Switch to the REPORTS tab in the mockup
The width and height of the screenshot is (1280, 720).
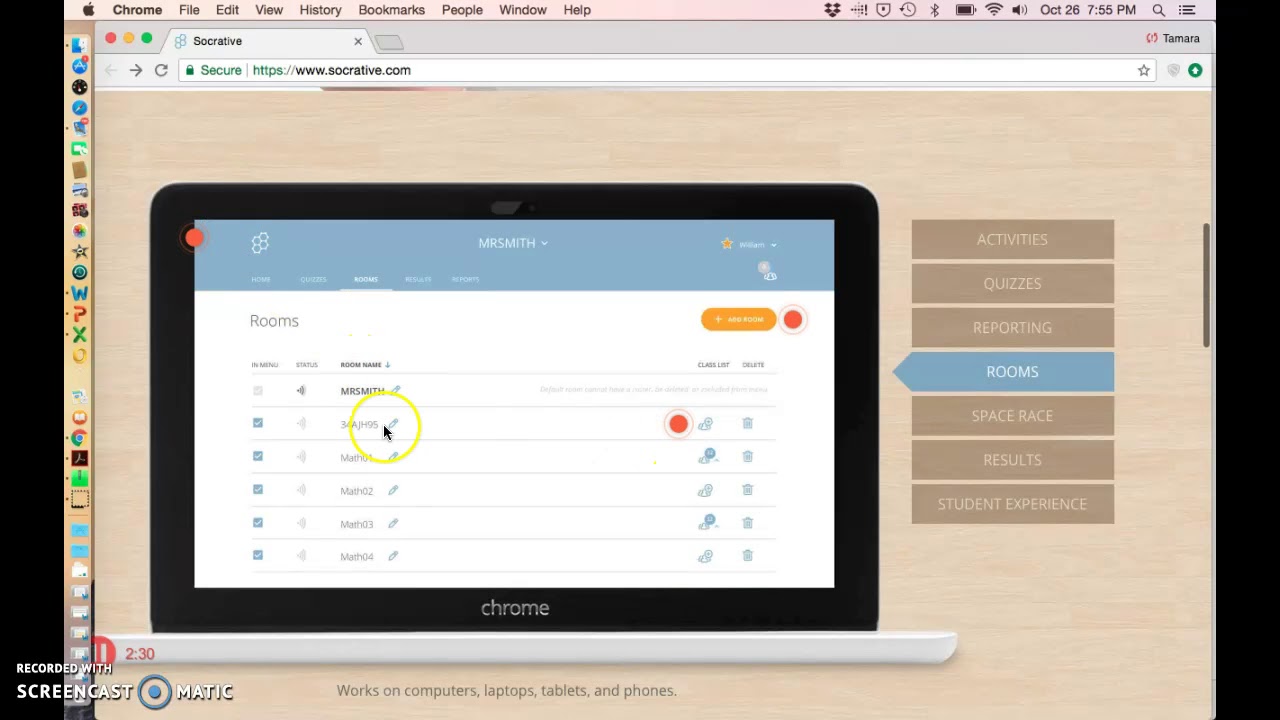click(465, 279)
